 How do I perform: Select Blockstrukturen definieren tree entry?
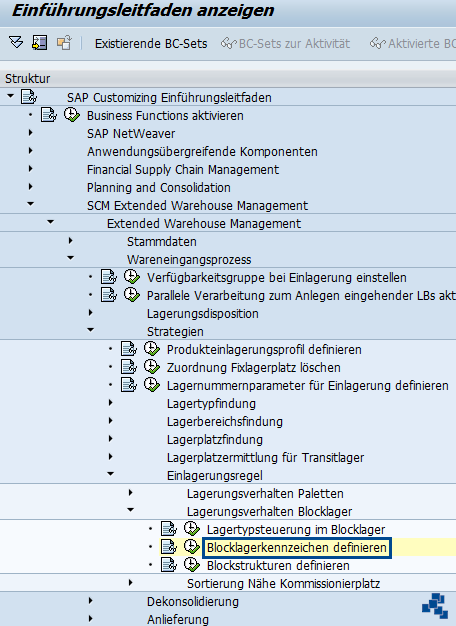click(278, 565)
